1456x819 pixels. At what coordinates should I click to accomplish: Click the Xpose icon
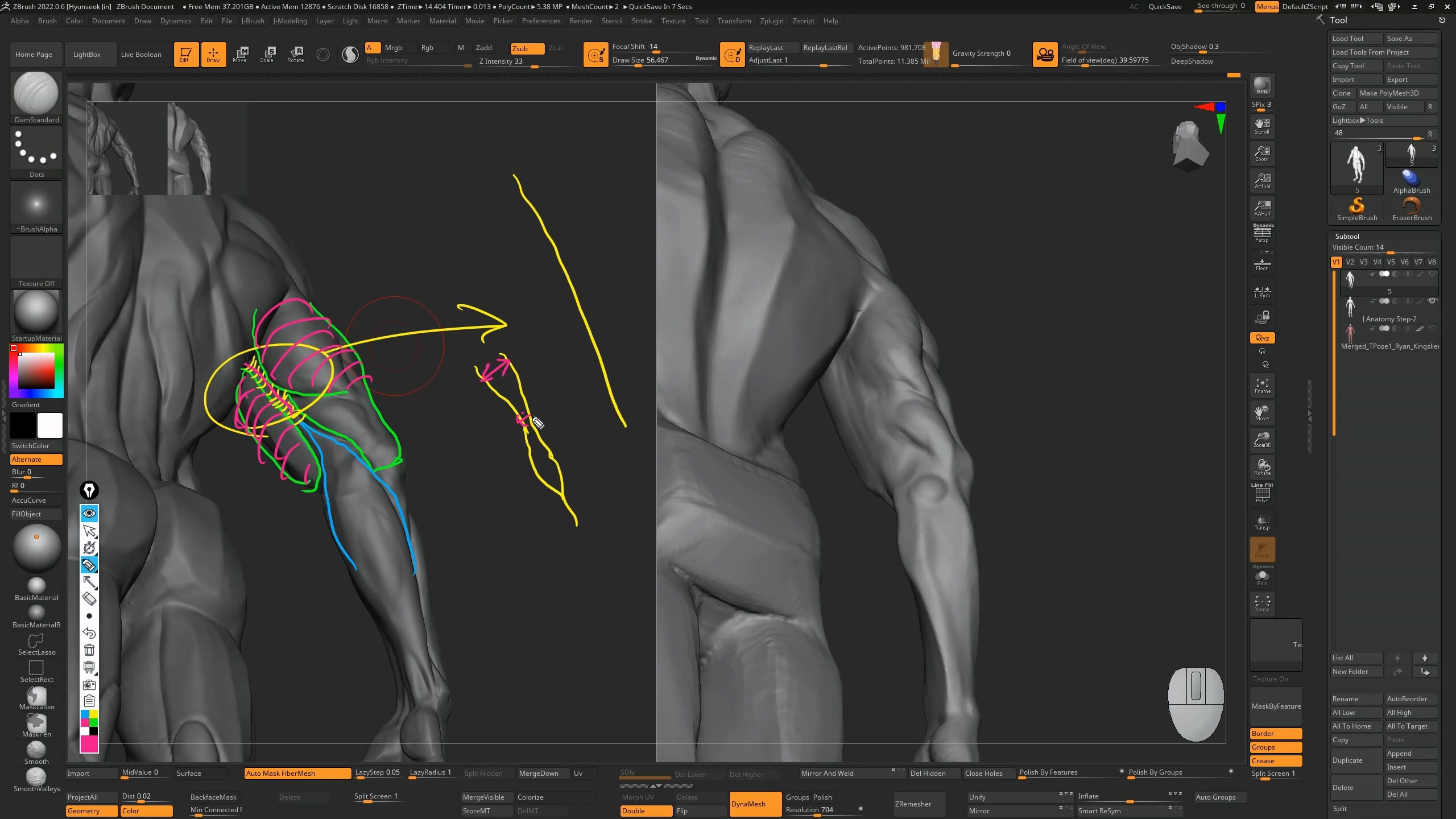pos(1262,603)
